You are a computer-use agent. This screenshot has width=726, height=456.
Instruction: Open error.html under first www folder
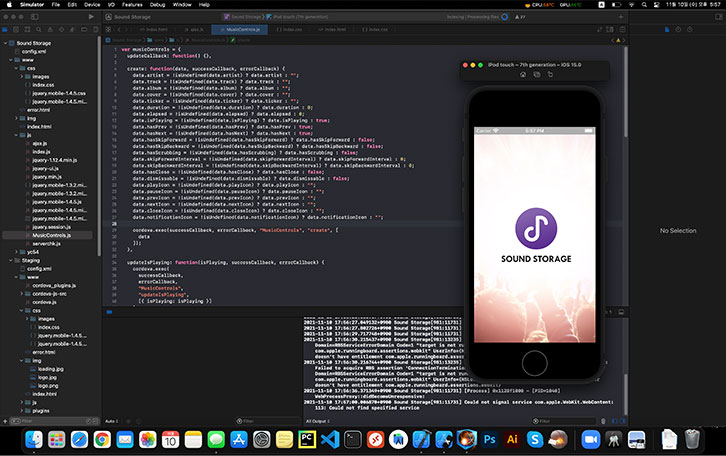pyautogui.click(x=38, y=110)
